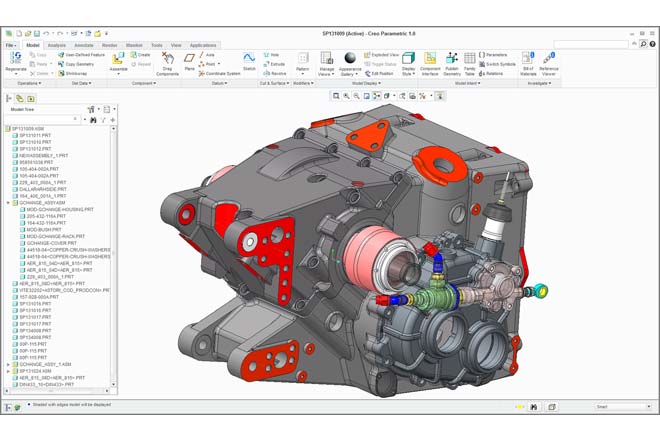Viewport: 660px width, 440px height.
Task: Switch to the Render tab
Action: pos(109,45)
